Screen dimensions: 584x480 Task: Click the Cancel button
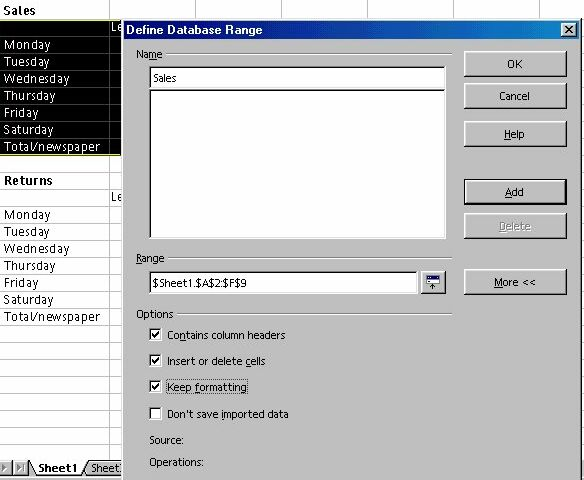click(x=515, y=96)
